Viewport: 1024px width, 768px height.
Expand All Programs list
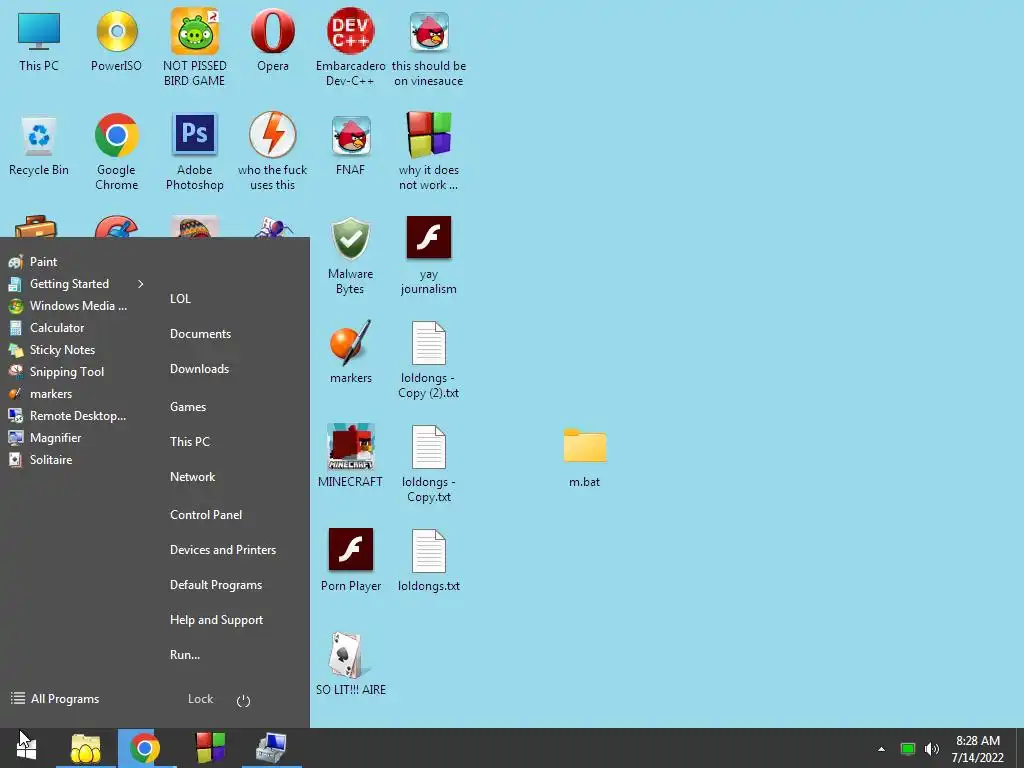pos(56,699)
